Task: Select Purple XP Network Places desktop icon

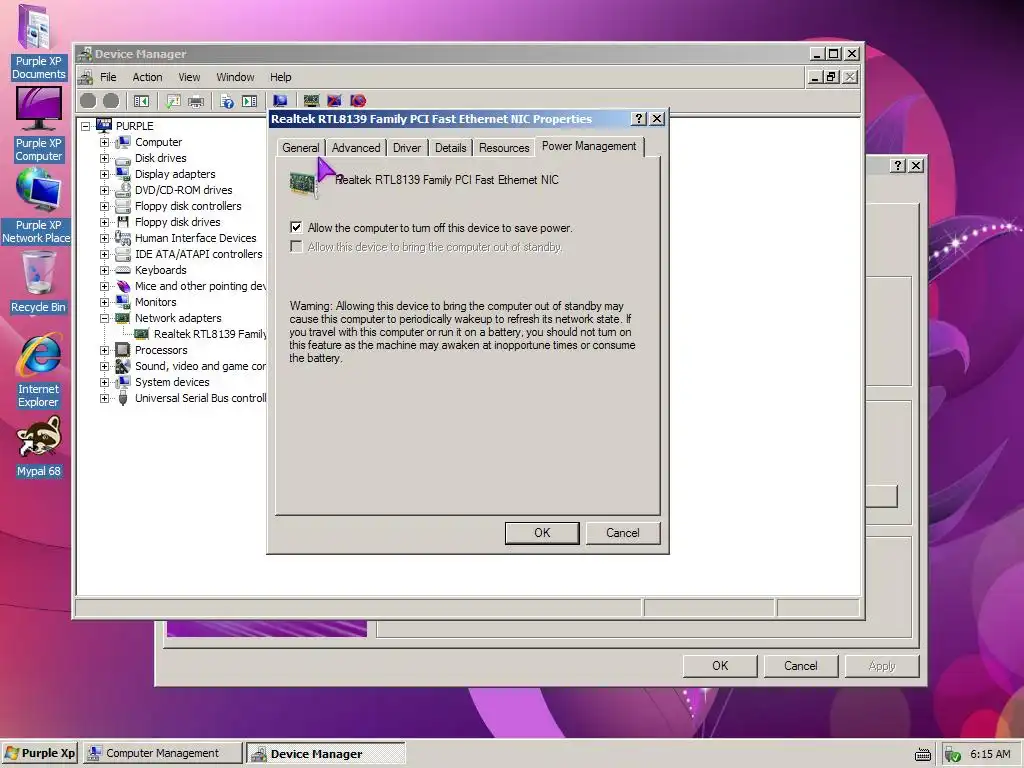Action: [x=37, y=206]
